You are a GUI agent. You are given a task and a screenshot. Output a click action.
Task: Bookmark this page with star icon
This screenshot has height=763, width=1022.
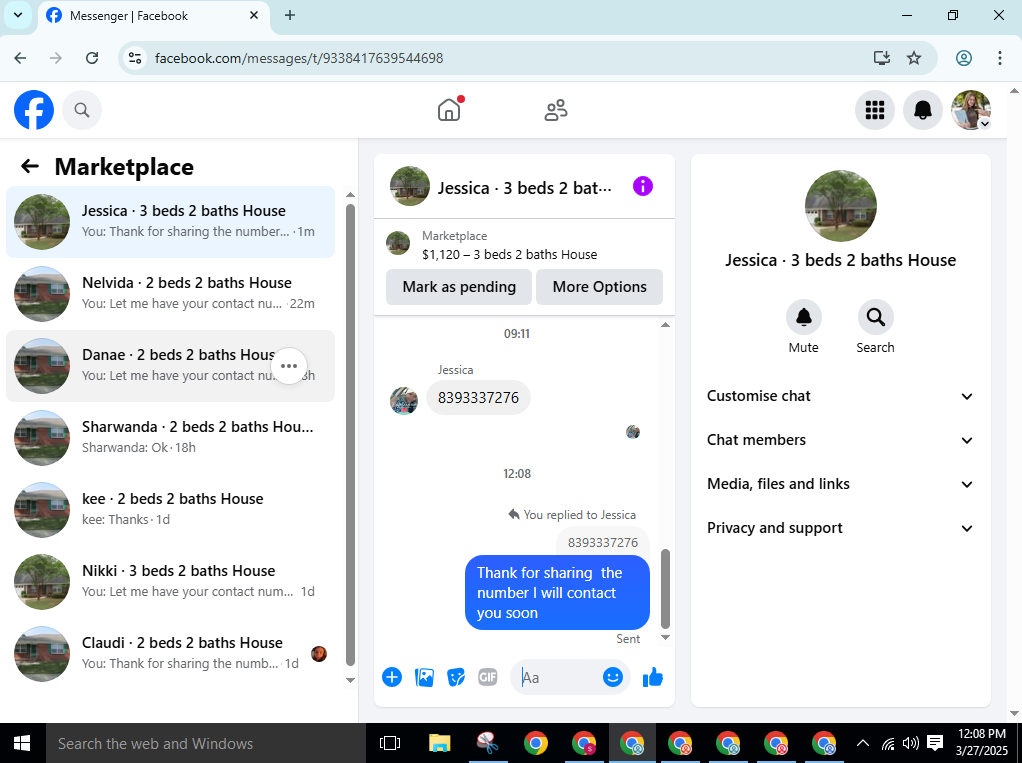[x=914, y=58]
